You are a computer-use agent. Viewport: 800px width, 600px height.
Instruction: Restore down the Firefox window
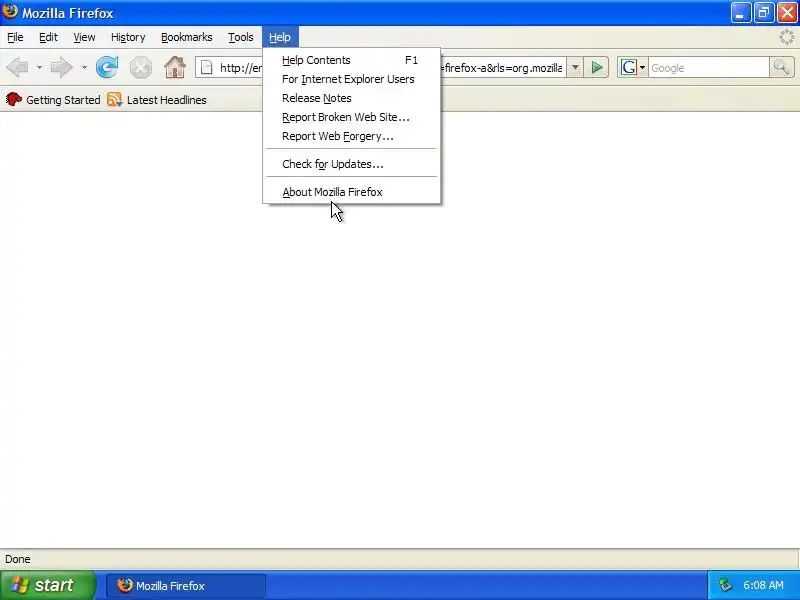[x=764, y=13]
